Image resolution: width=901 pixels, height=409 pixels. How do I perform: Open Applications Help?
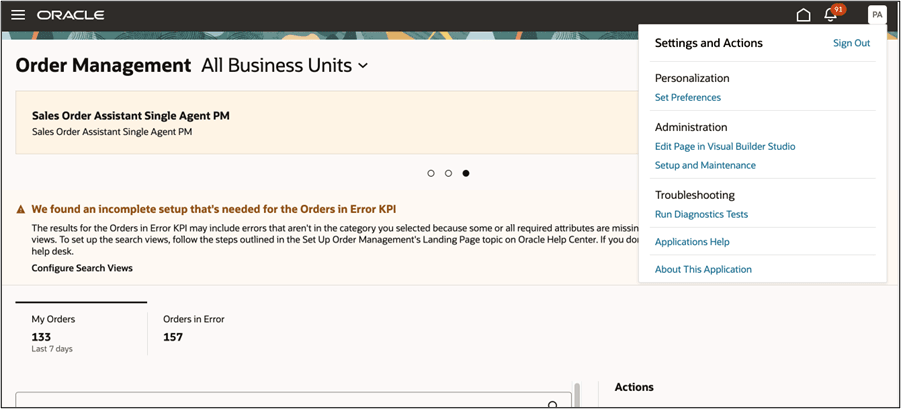coord(692,242)
